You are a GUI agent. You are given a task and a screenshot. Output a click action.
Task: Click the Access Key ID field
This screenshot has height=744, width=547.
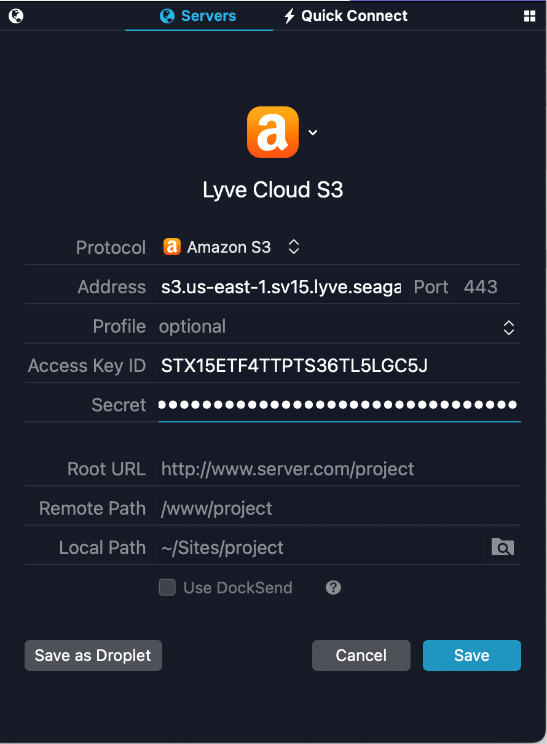click(x=339, y=365)
